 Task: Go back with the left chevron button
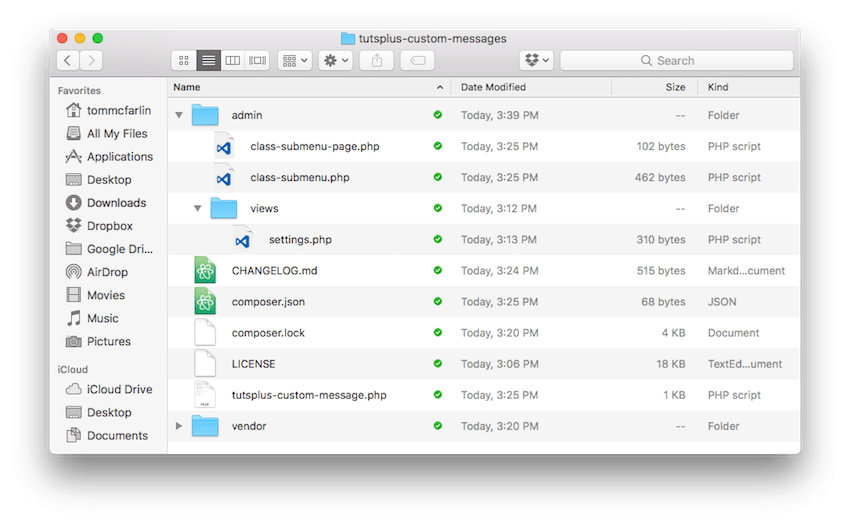tap(68, 60)
